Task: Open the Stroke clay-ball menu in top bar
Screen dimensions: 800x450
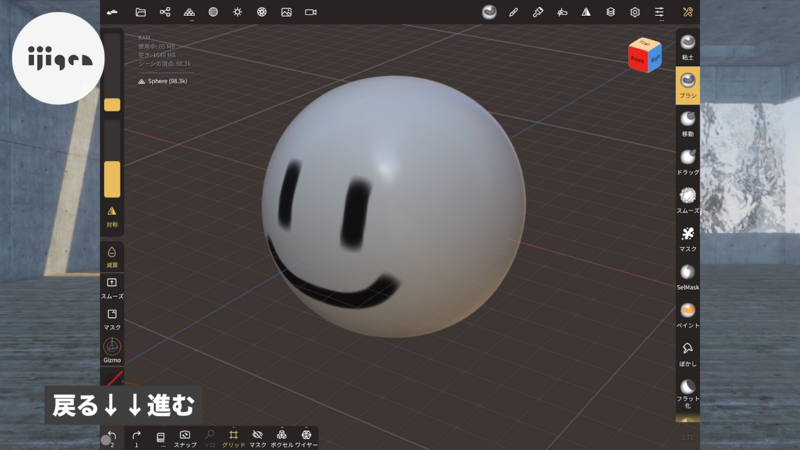Action: [489, 12]
